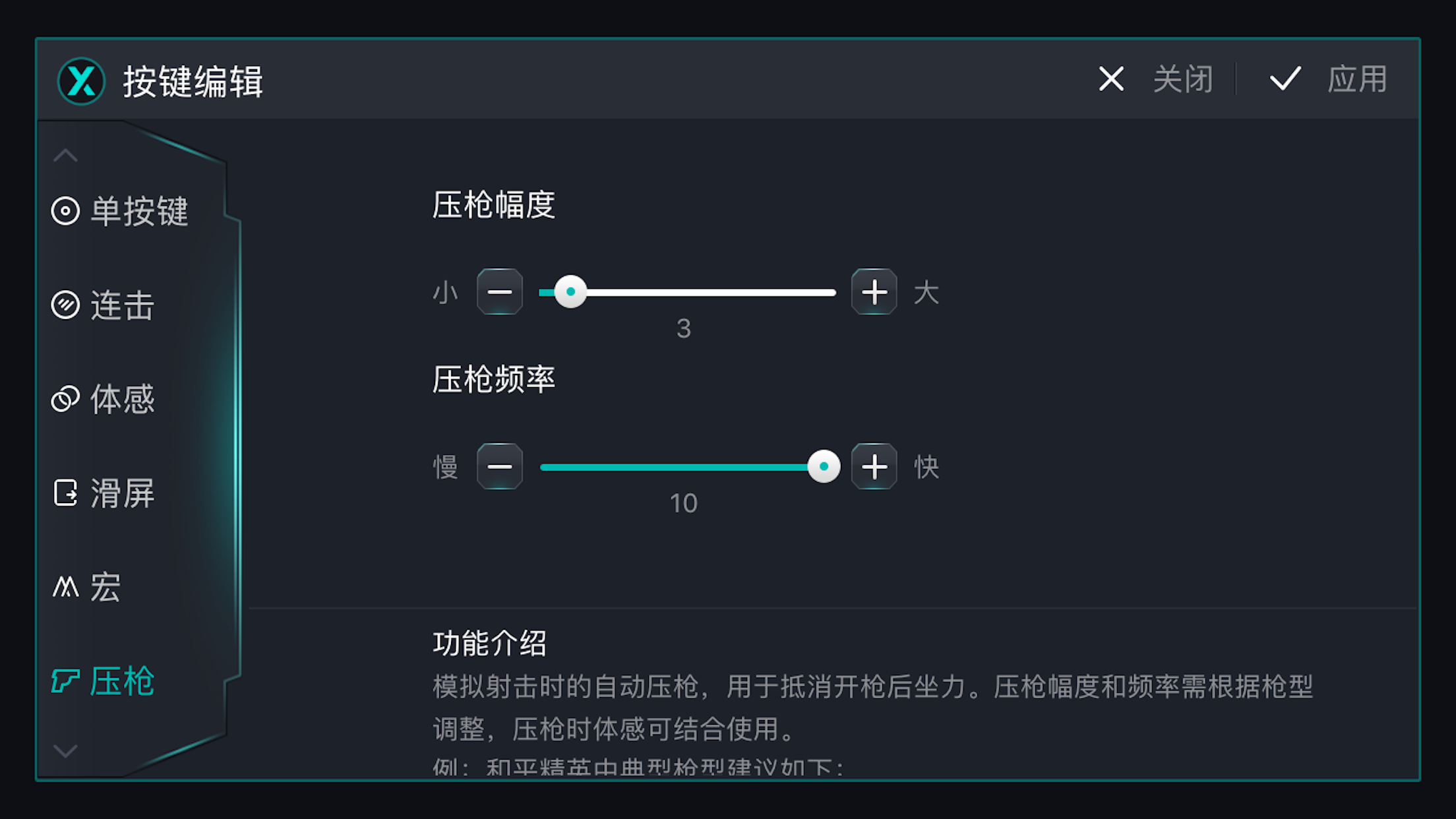Viewport: 1456px width, 819px height.
Task: Click the 压枪 recoil control icon
Action: click(x=65, y=681)
